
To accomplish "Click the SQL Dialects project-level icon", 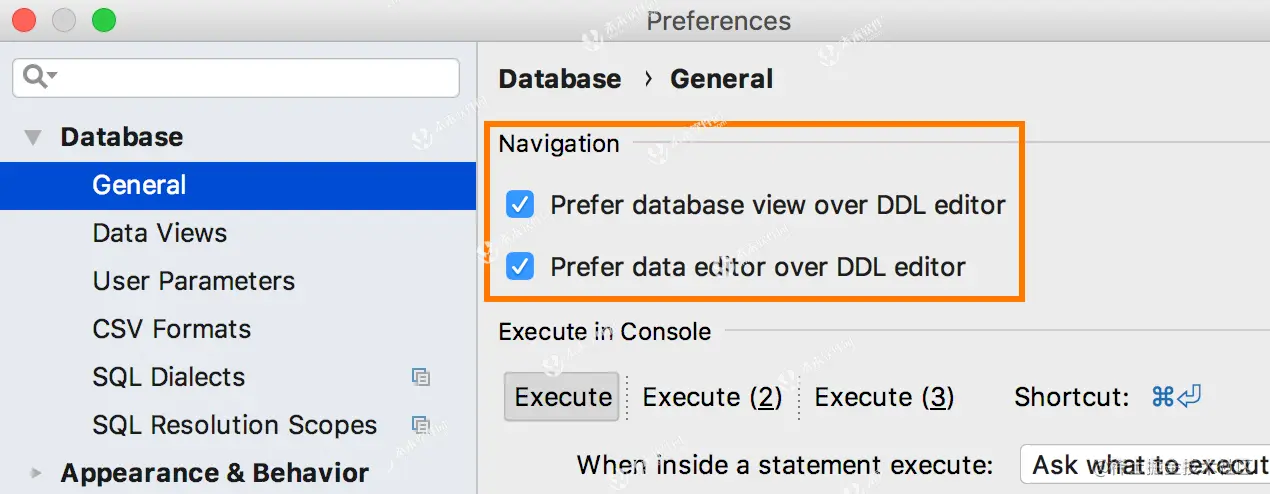I will pyautogui.click(x=421, y=377).
